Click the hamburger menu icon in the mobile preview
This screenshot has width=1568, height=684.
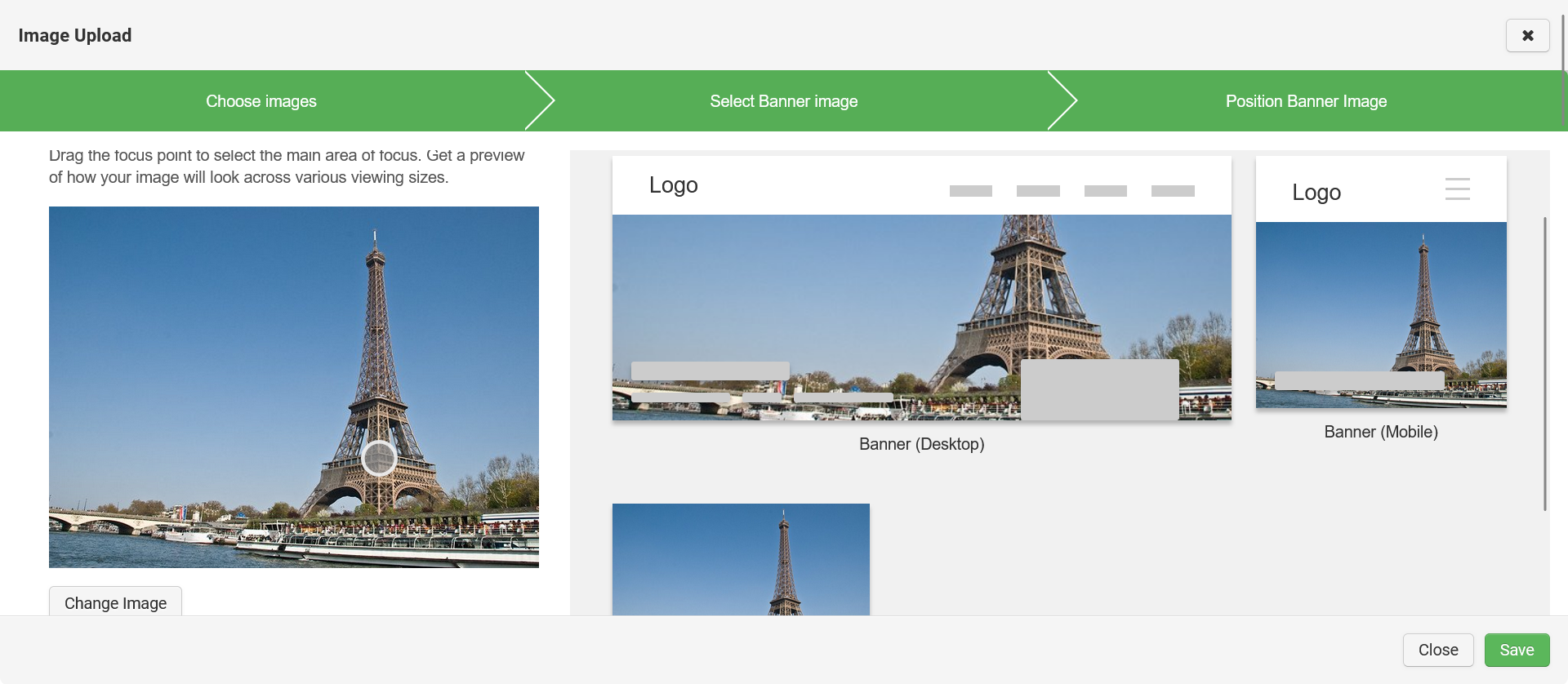1457,189
